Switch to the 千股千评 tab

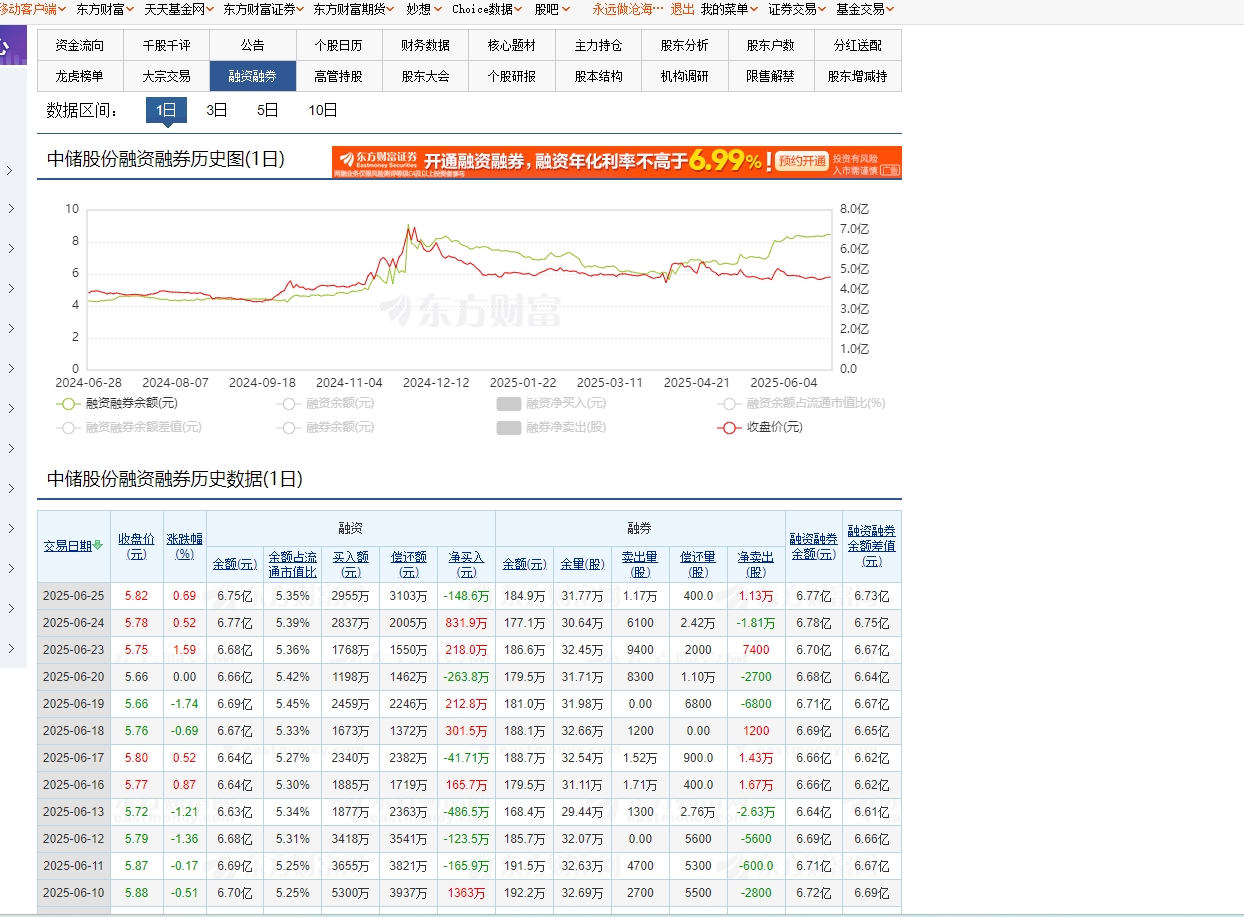click(x=166, y=45)
